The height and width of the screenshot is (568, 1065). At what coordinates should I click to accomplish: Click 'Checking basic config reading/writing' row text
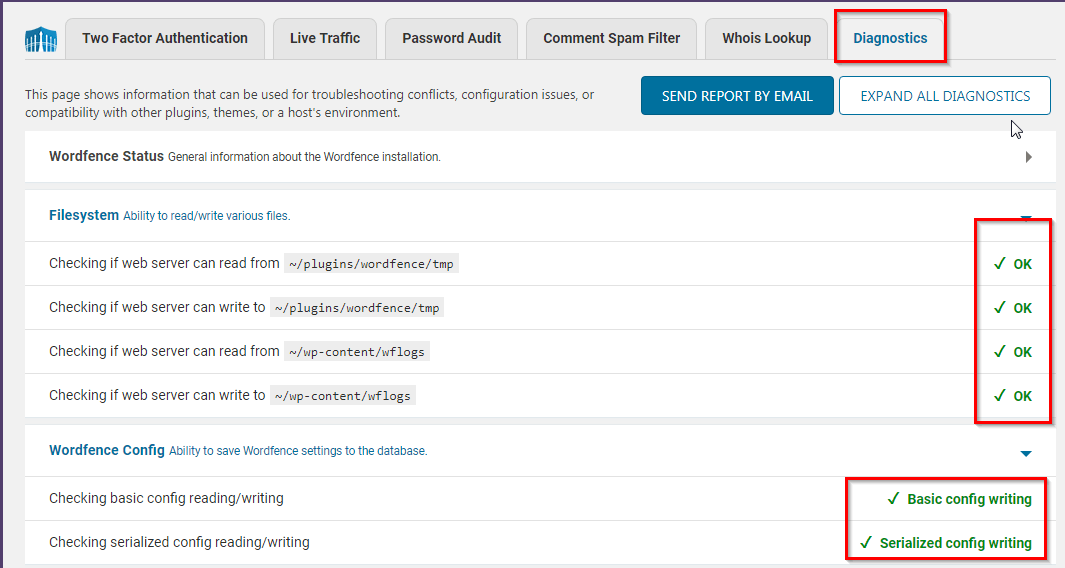(x=166, y=498)
